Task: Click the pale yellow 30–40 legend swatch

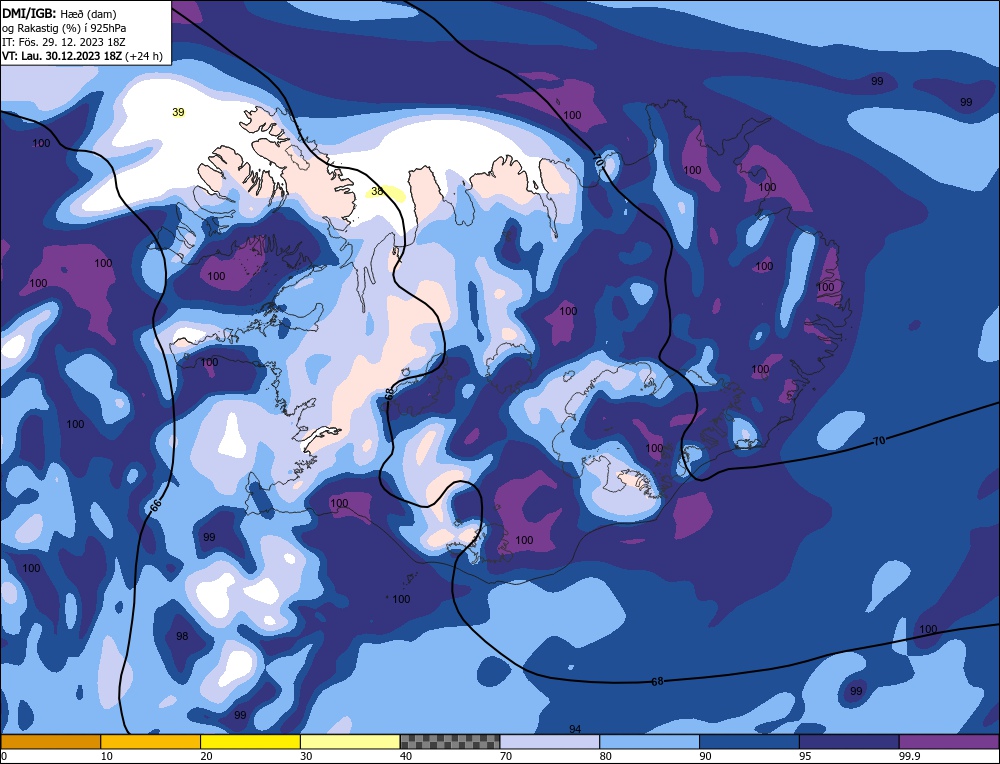Action: pyautogui.click(x=350, y=741)
